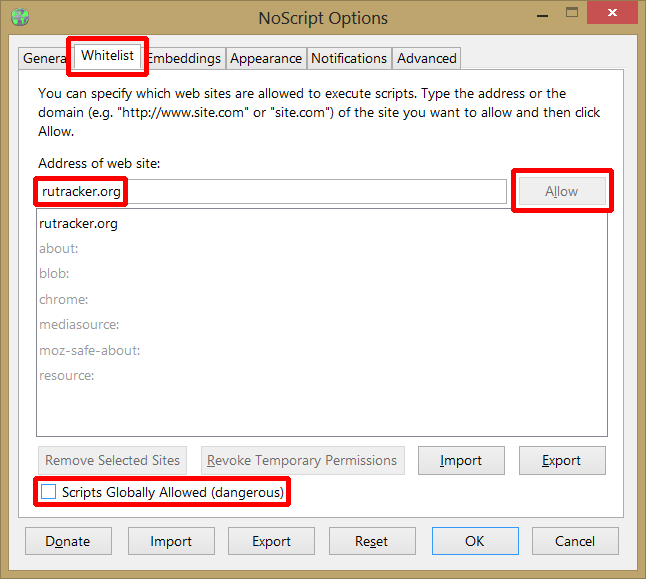Enable Scripts Globally Allowed checkbox
Viewport: 646px width, 579px height.
pyautogui.click(x=48, y=492)
